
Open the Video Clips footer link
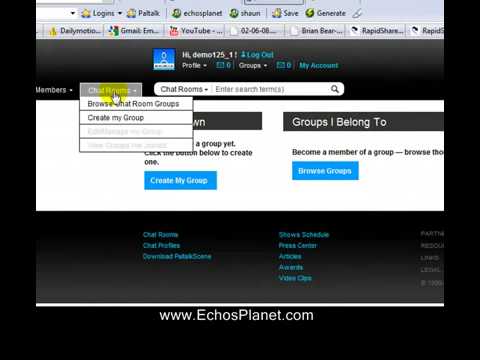pyautogui.click(x=295, y=278)
